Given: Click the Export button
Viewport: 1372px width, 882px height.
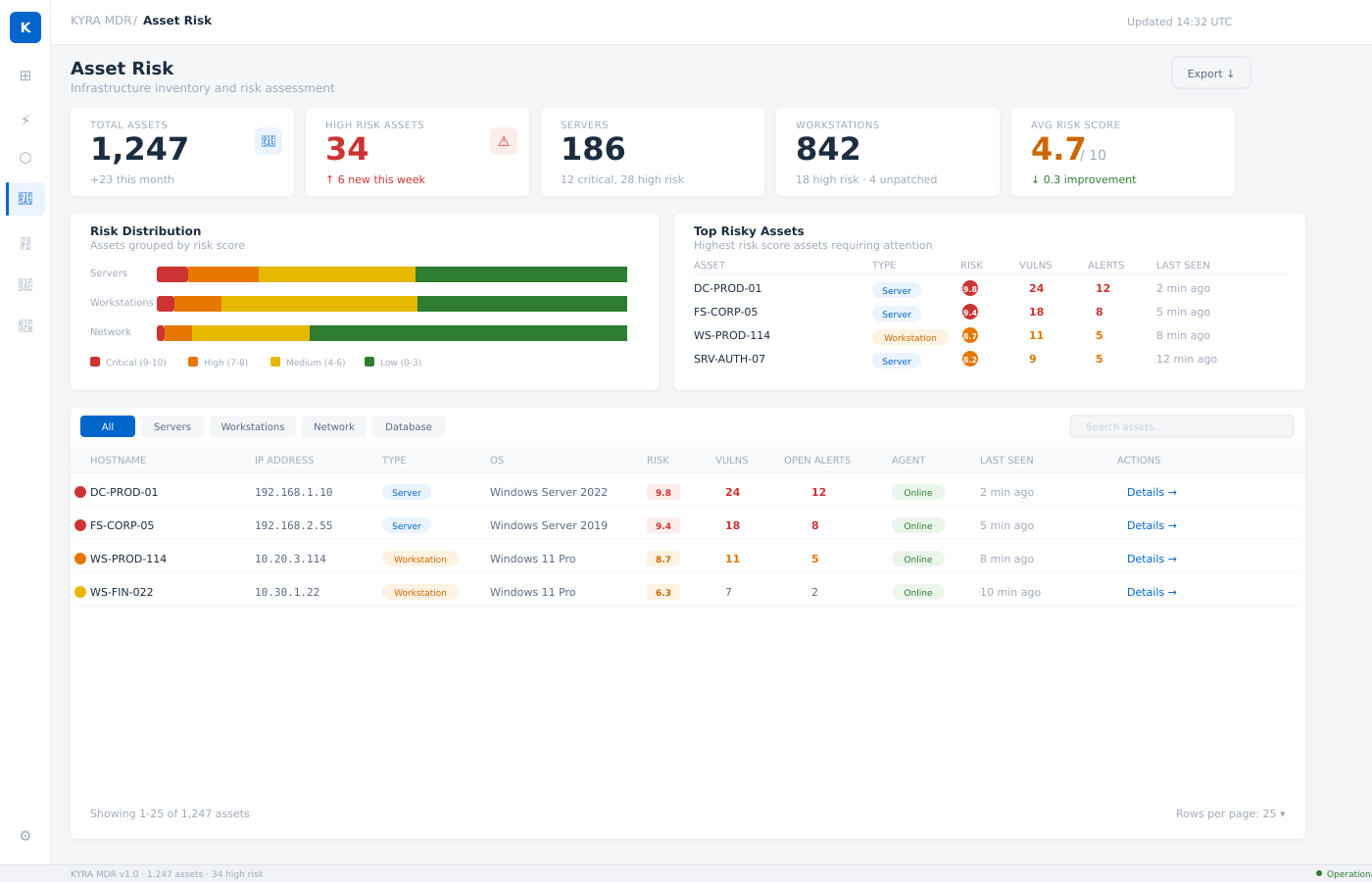Looking at the screenshot, I should (1210, 73).
